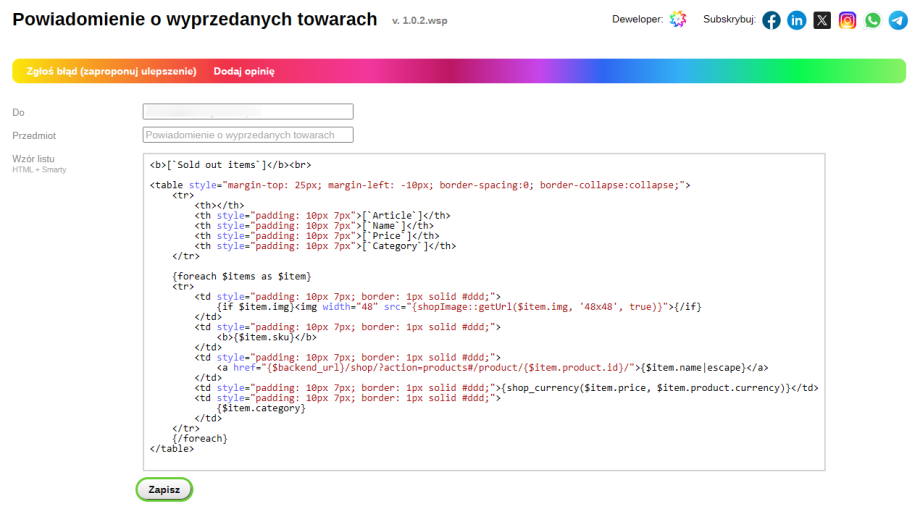
Task: Click the page title 'Powiadomienie o wyprzedanych towarach'
Action: click(195, 20)
